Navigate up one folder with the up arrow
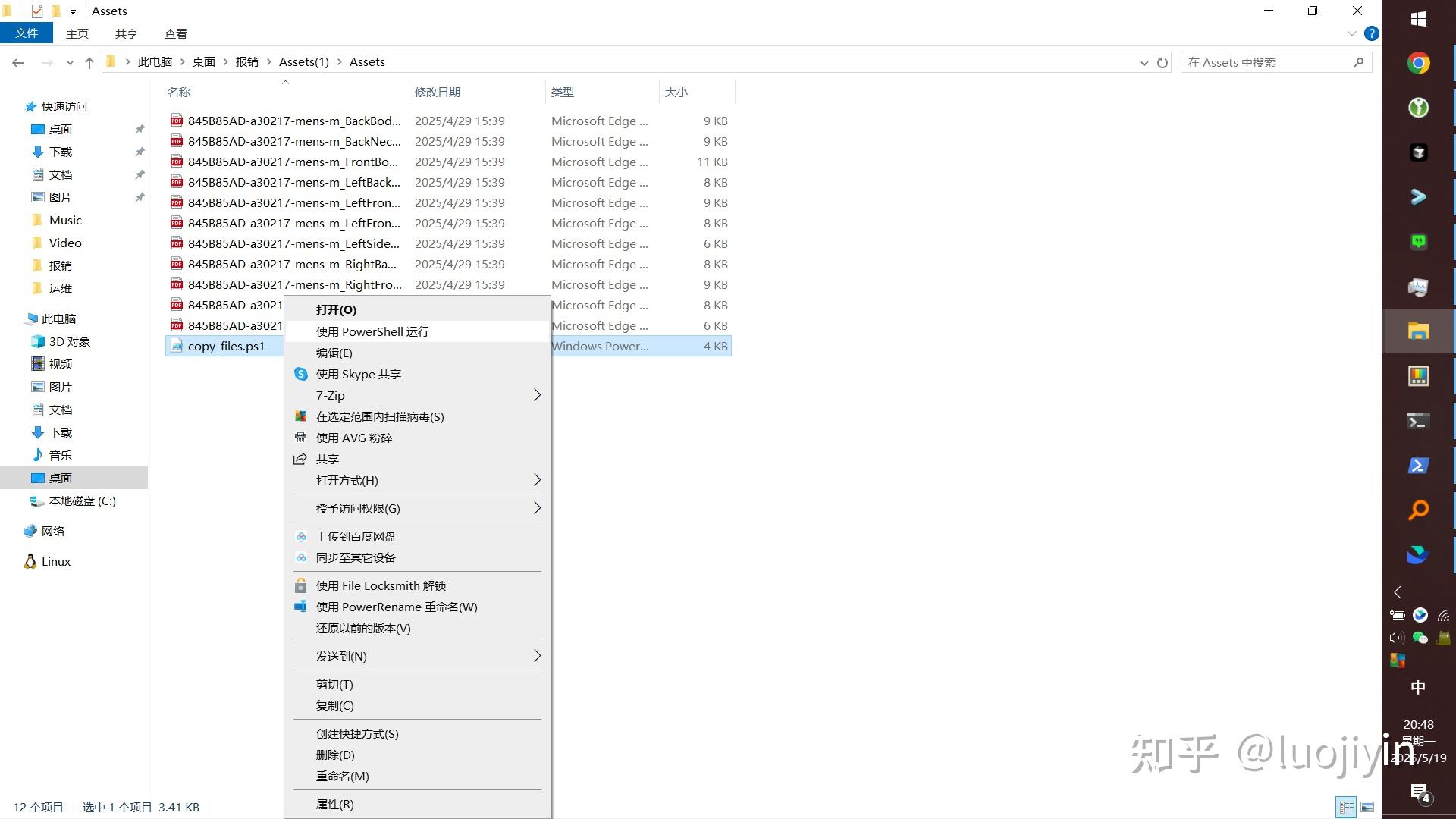 (x=89, y=62)
